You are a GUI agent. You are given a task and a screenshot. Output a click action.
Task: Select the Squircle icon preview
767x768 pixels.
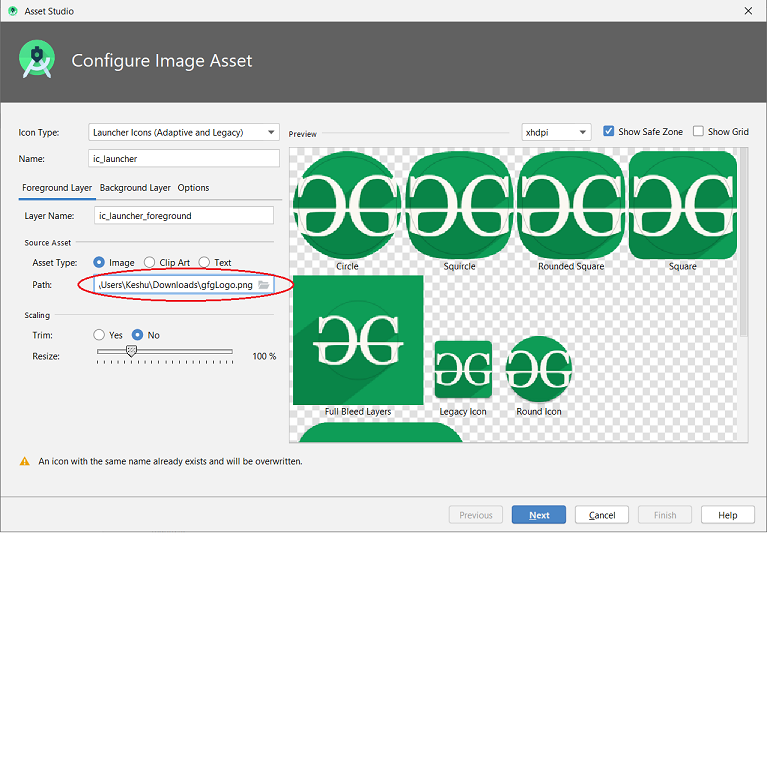[x=459, y=205]
